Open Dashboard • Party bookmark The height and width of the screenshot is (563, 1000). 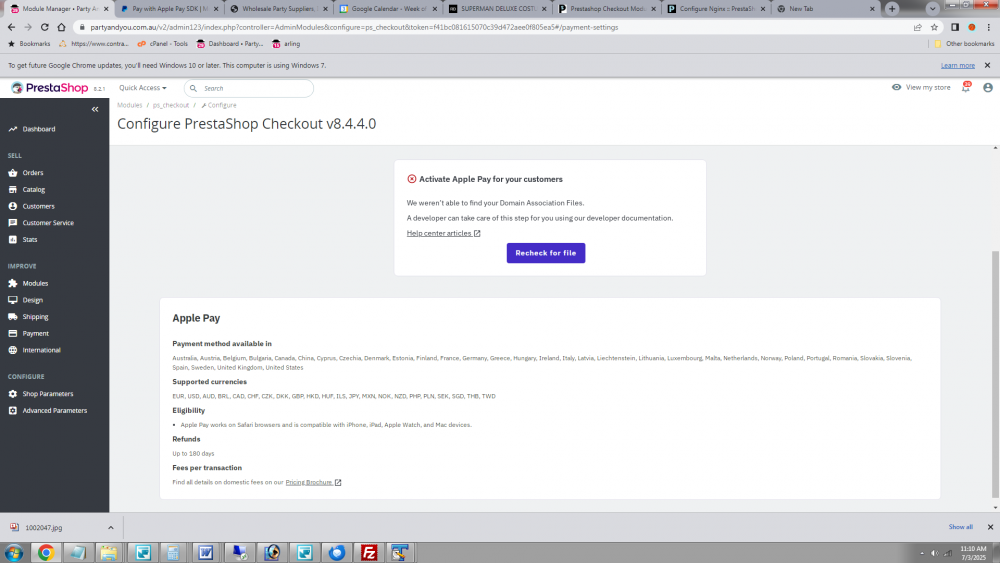click(230, 44)
